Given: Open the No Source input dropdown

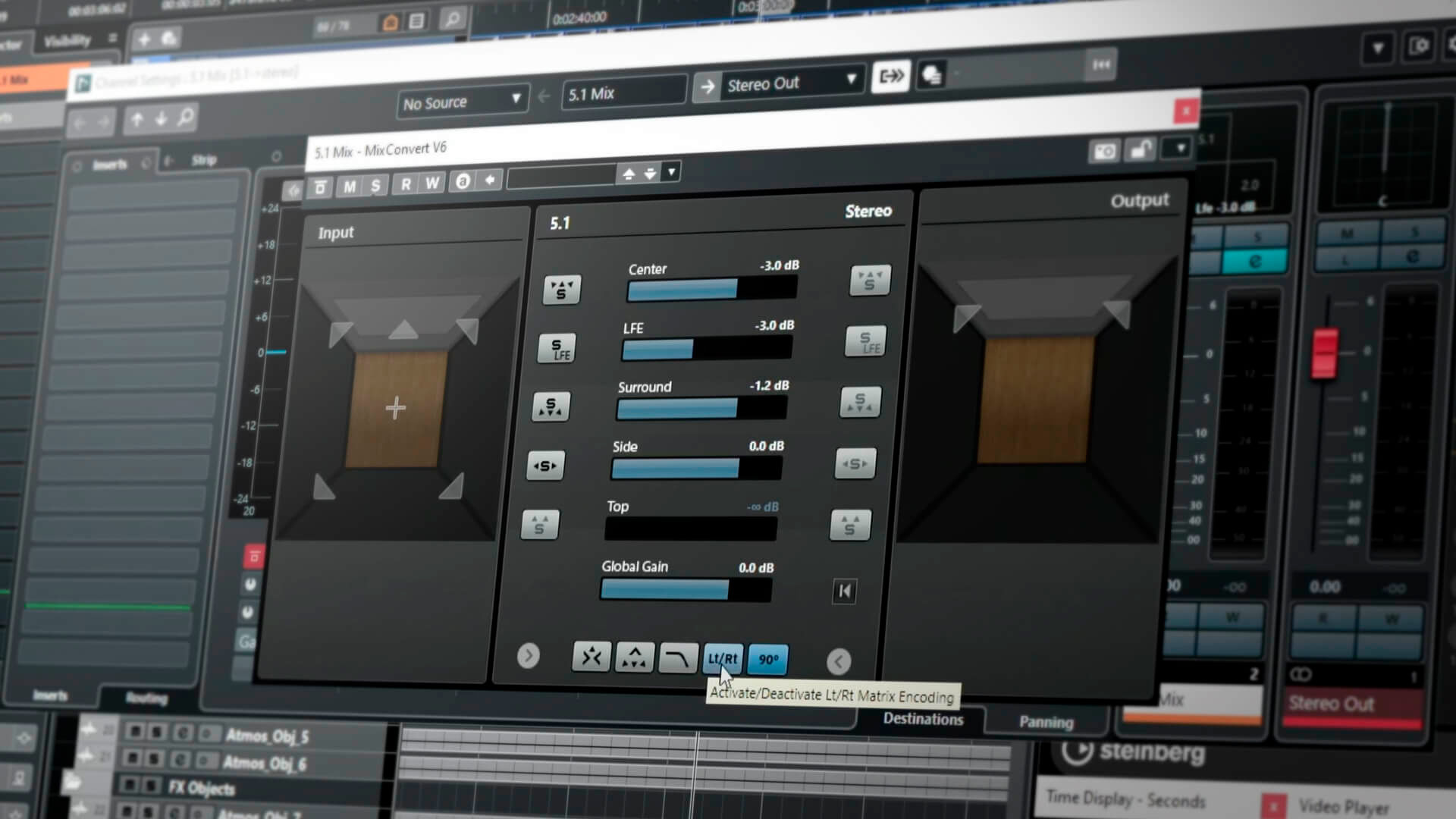Looking at the screenshot, I should click(x=462, y=102).
